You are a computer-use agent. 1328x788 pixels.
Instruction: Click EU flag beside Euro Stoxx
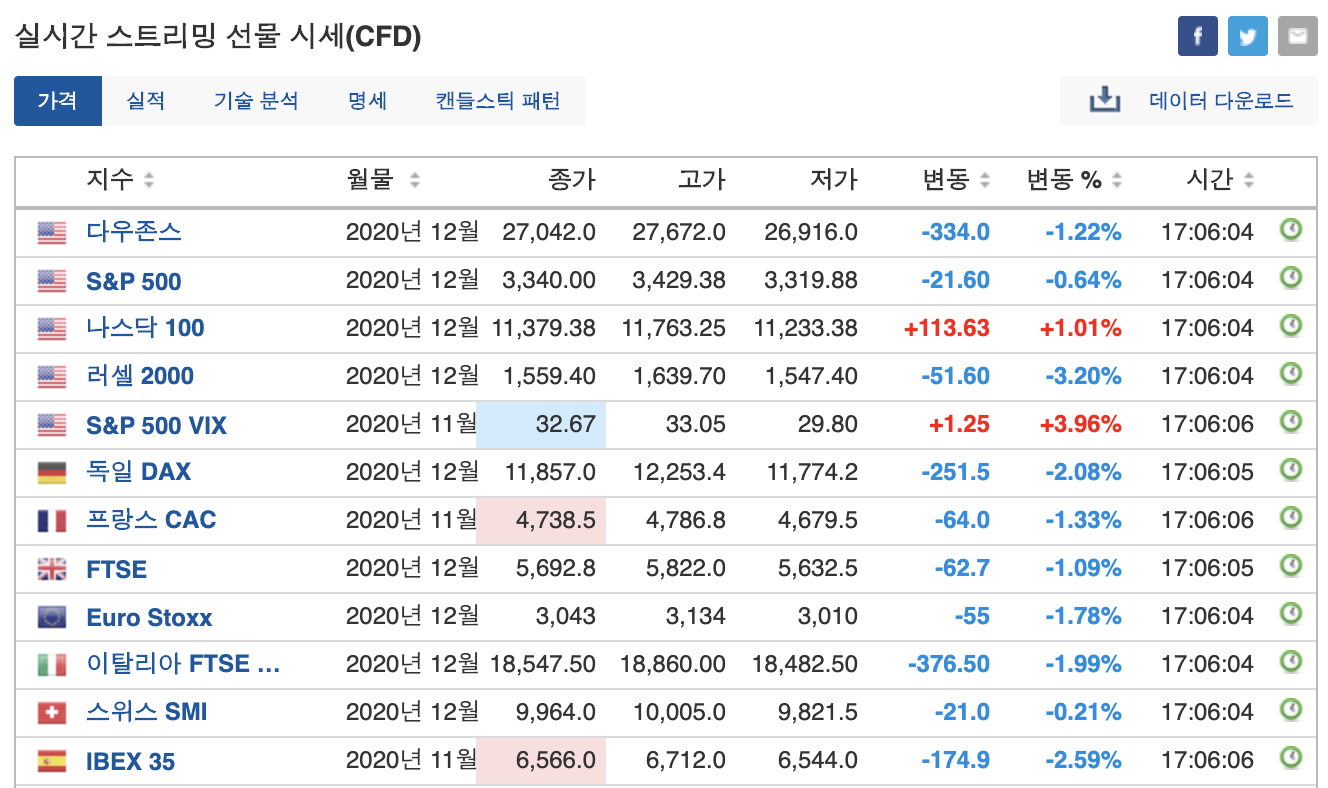coord(52,618)
